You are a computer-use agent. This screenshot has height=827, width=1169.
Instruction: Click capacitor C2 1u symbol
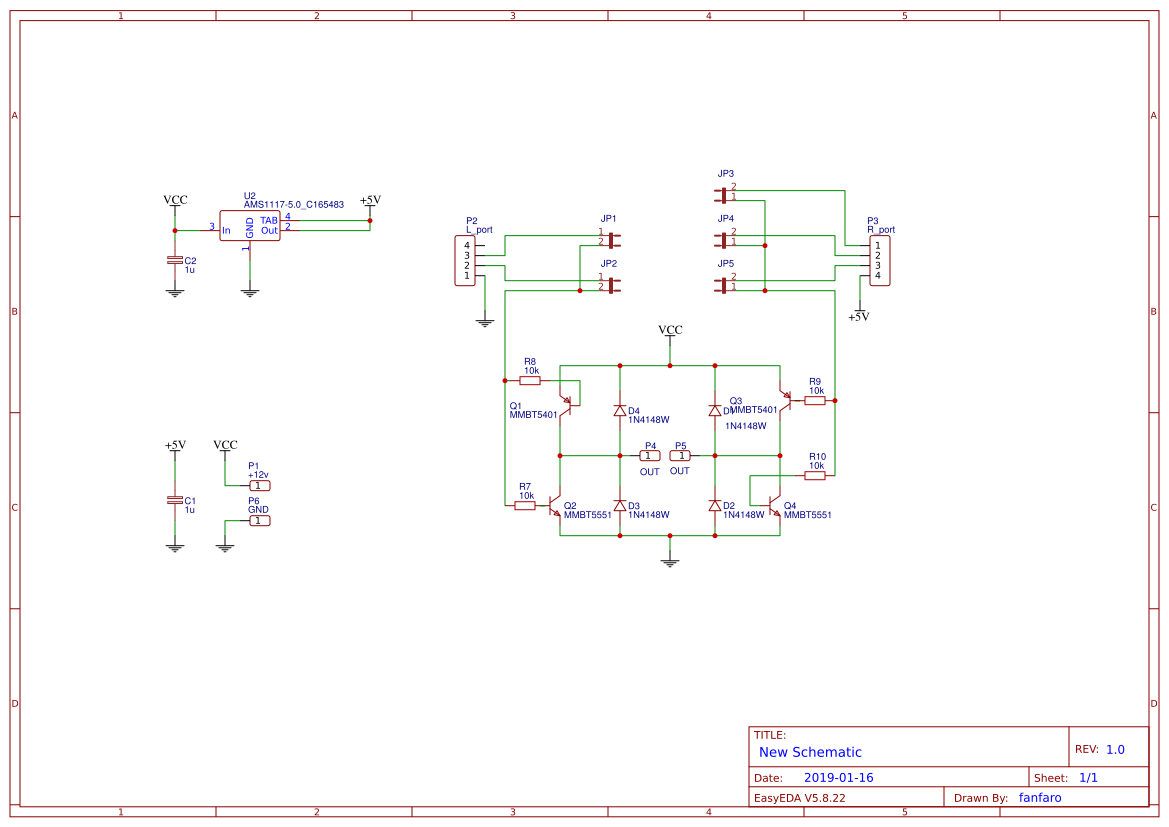(x=176, y=262)
